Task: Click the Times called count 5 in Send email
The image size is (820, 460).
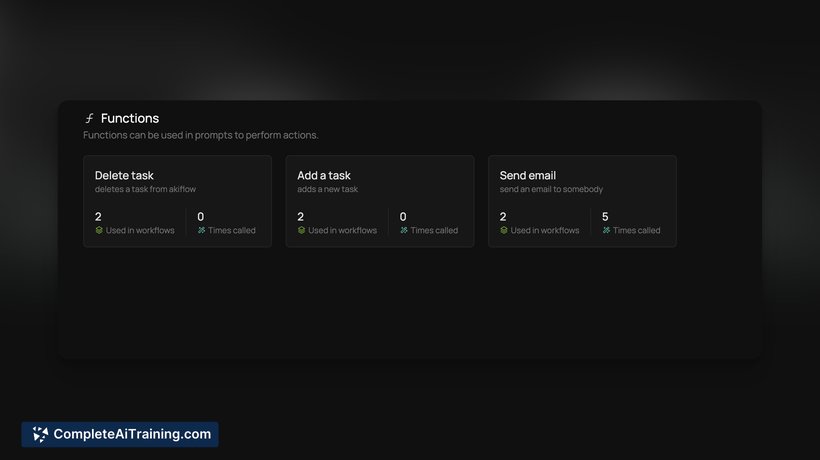Action: [605, 216]
